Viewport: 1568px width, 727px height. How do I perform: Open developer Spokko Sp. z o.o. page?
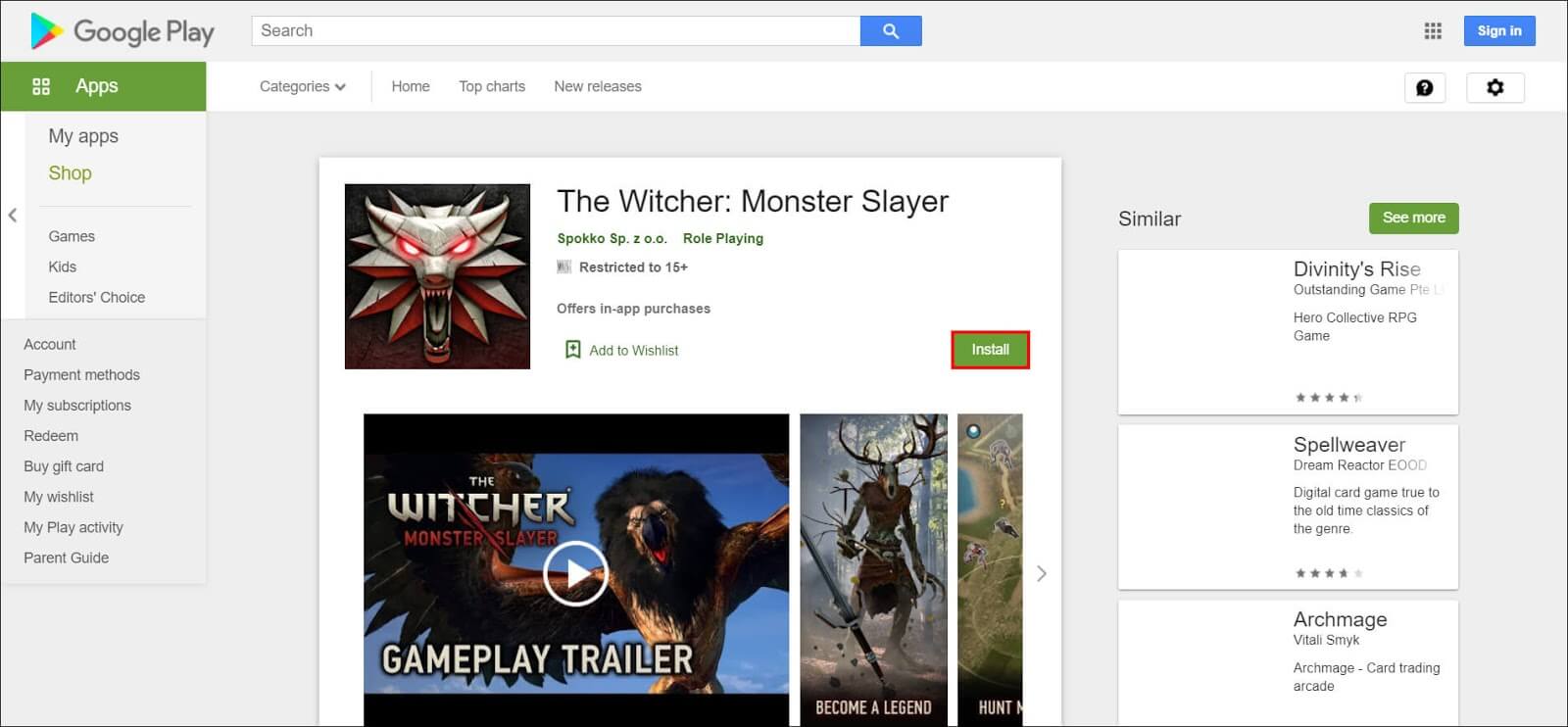coord(612,238)
